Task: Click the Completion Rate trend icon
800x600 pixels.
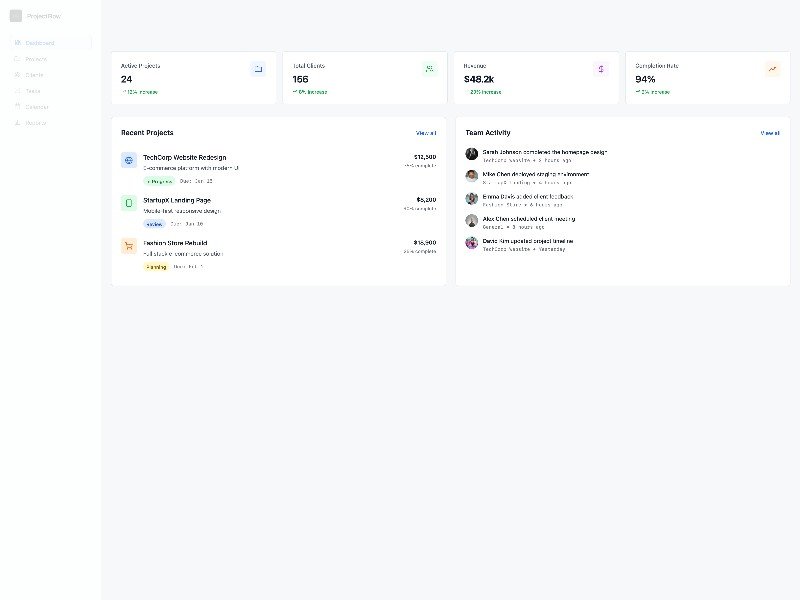Action: coord(772,69)
